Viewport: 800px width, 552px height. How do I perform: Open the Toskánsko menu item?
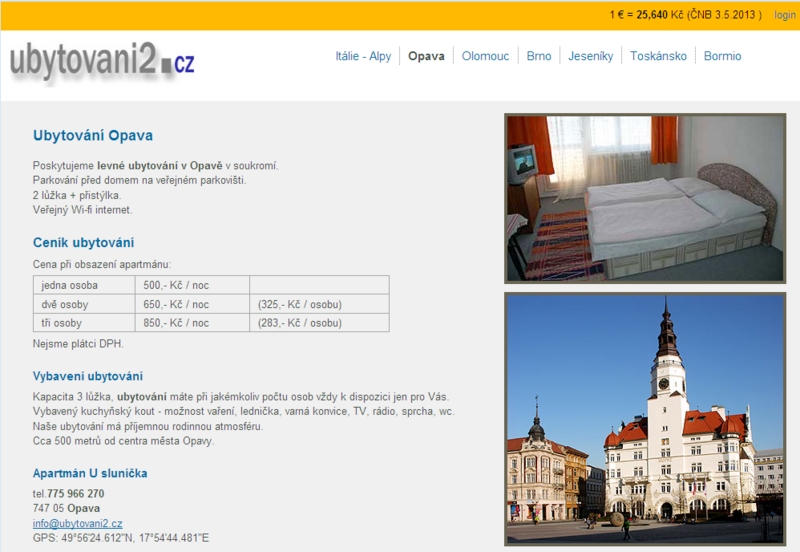coord(658,56)
